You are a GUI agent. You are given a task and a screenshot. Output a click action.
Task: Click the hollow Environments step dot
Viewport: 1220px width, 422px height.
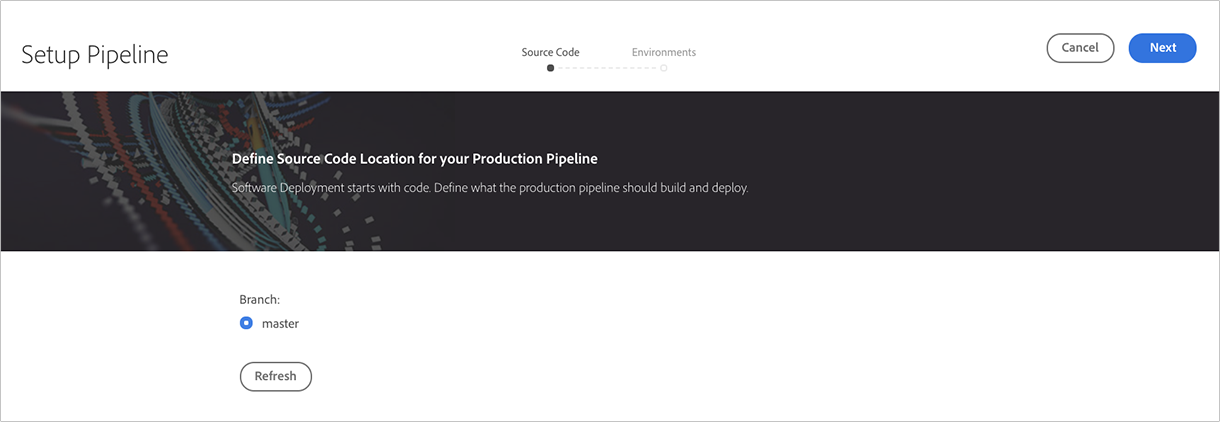[x=664, y=68]
